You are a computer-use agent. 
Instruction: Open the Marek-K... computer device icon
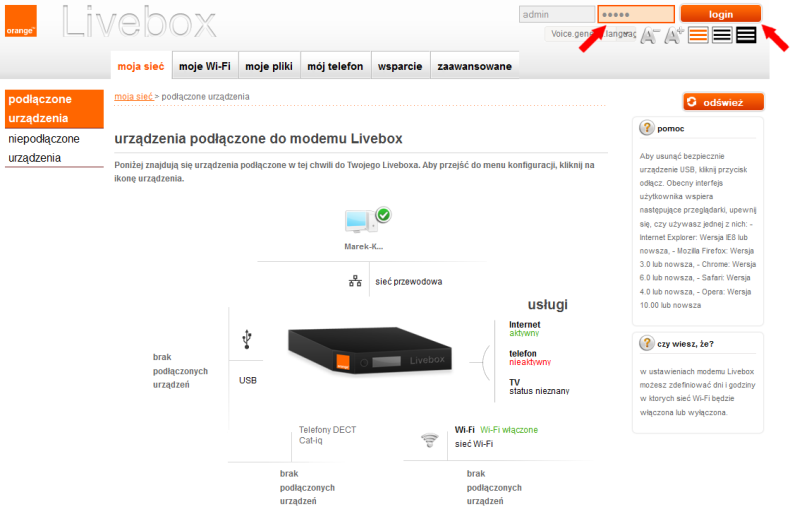361,222
